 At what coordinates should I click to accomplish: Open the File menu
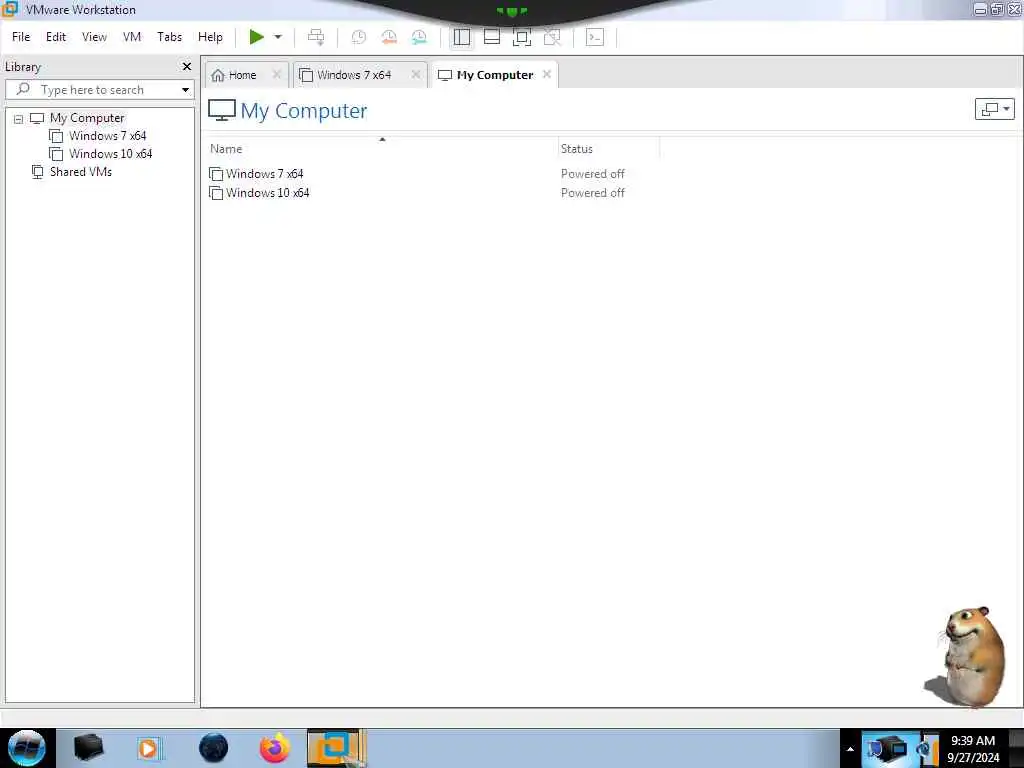click(21, 37)
